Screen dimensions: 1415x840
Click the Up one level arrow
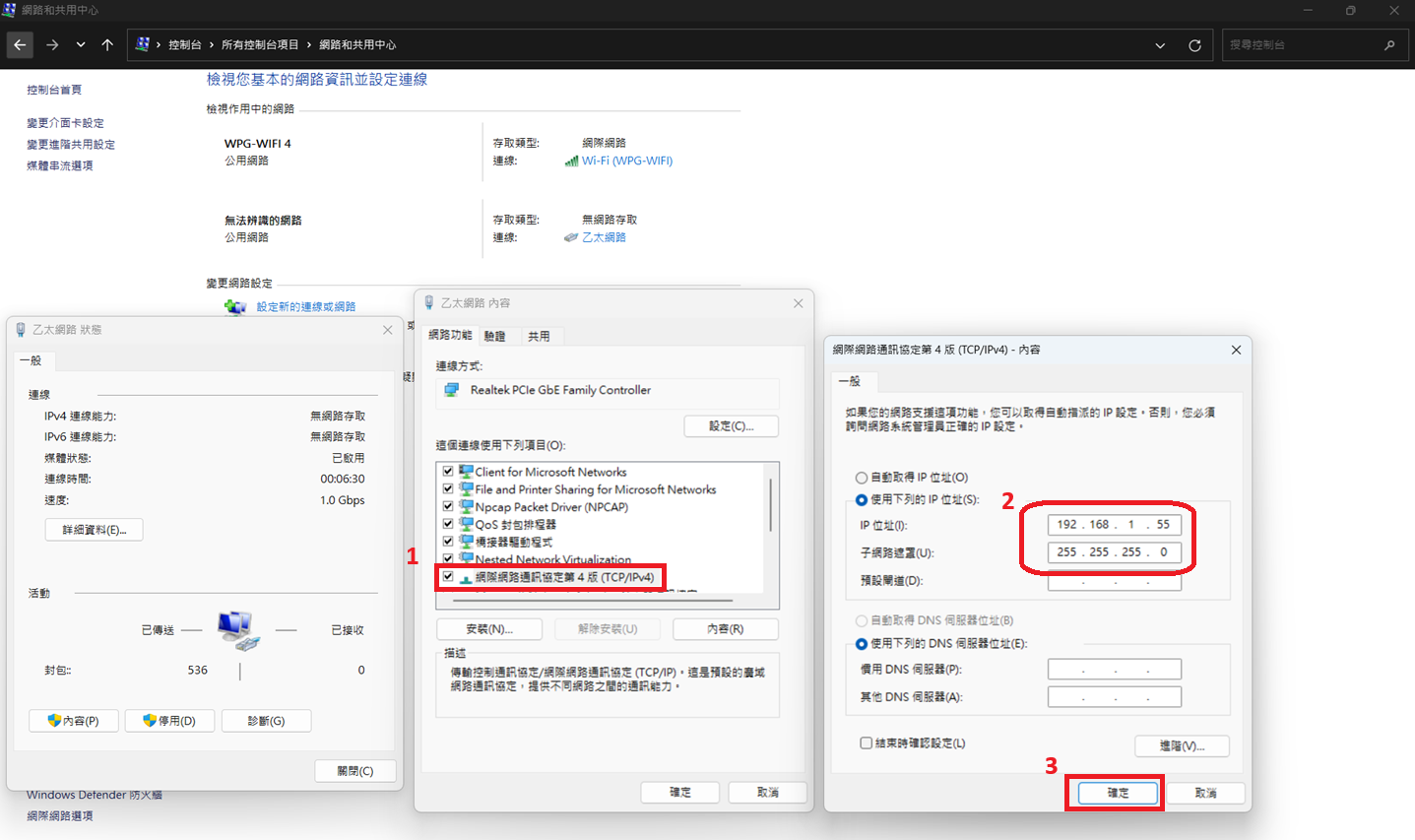pyautogui.click(x=107, y=45)
